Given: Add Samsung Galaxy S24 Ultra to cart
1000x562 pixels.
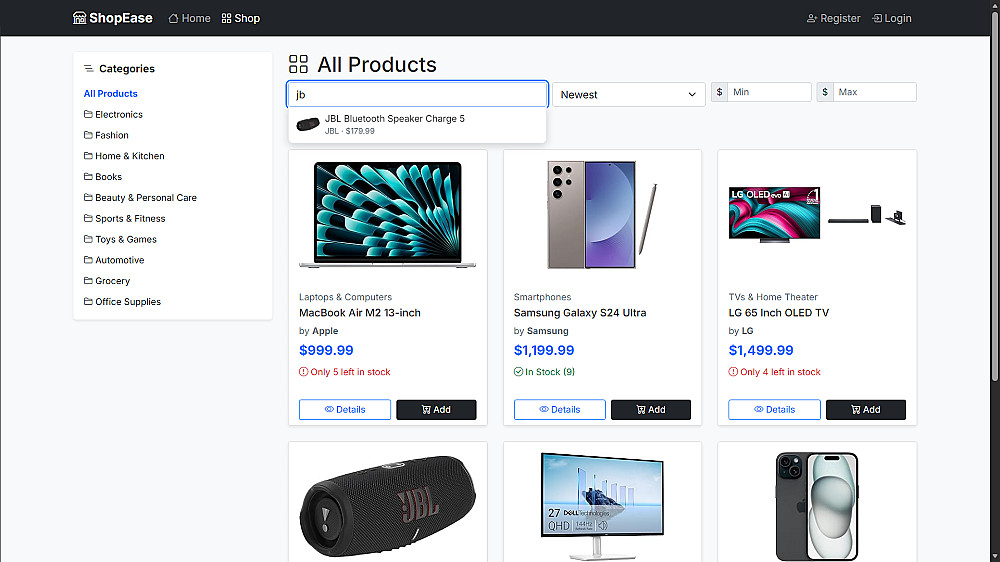Looking at the screenshot, I should coord(651,409).
